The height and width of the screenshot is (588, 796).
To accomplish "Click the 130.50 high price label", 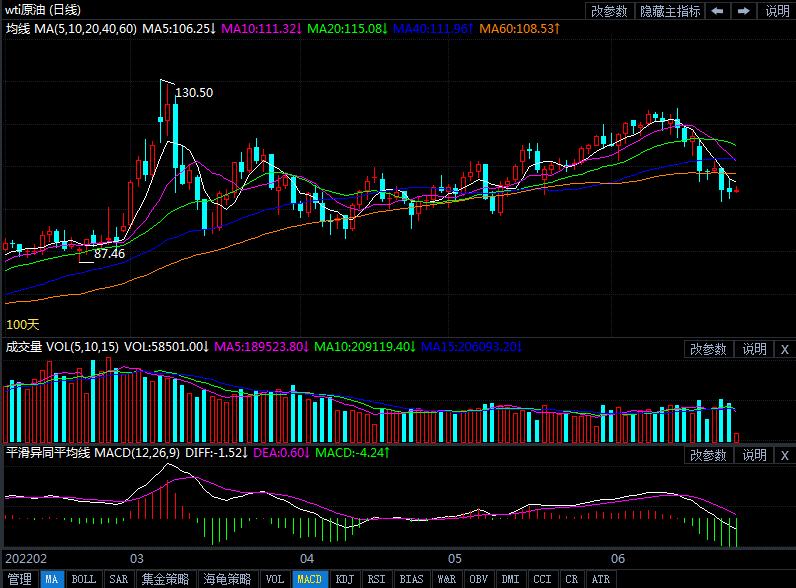I will [x=194, y=92].
